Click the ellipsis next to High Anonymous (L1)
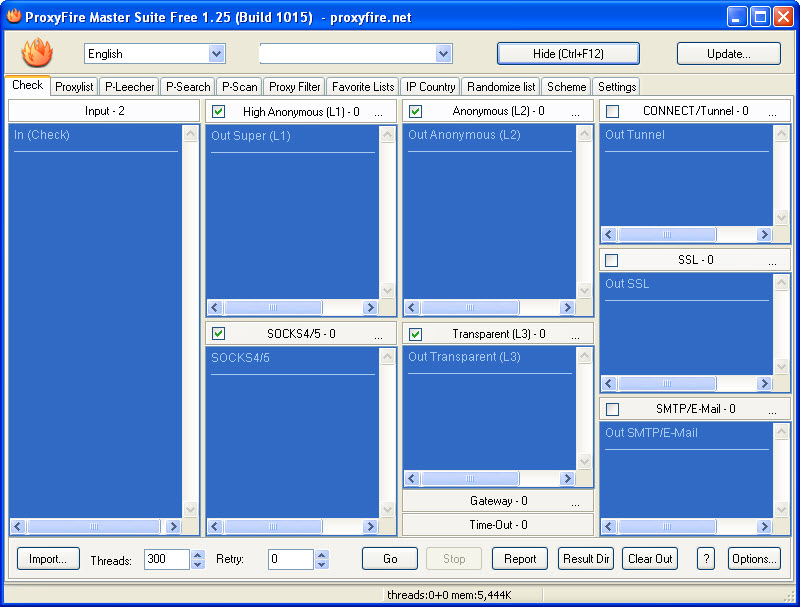The height and width of the screenshot is (607, 800). click(378, 114)
